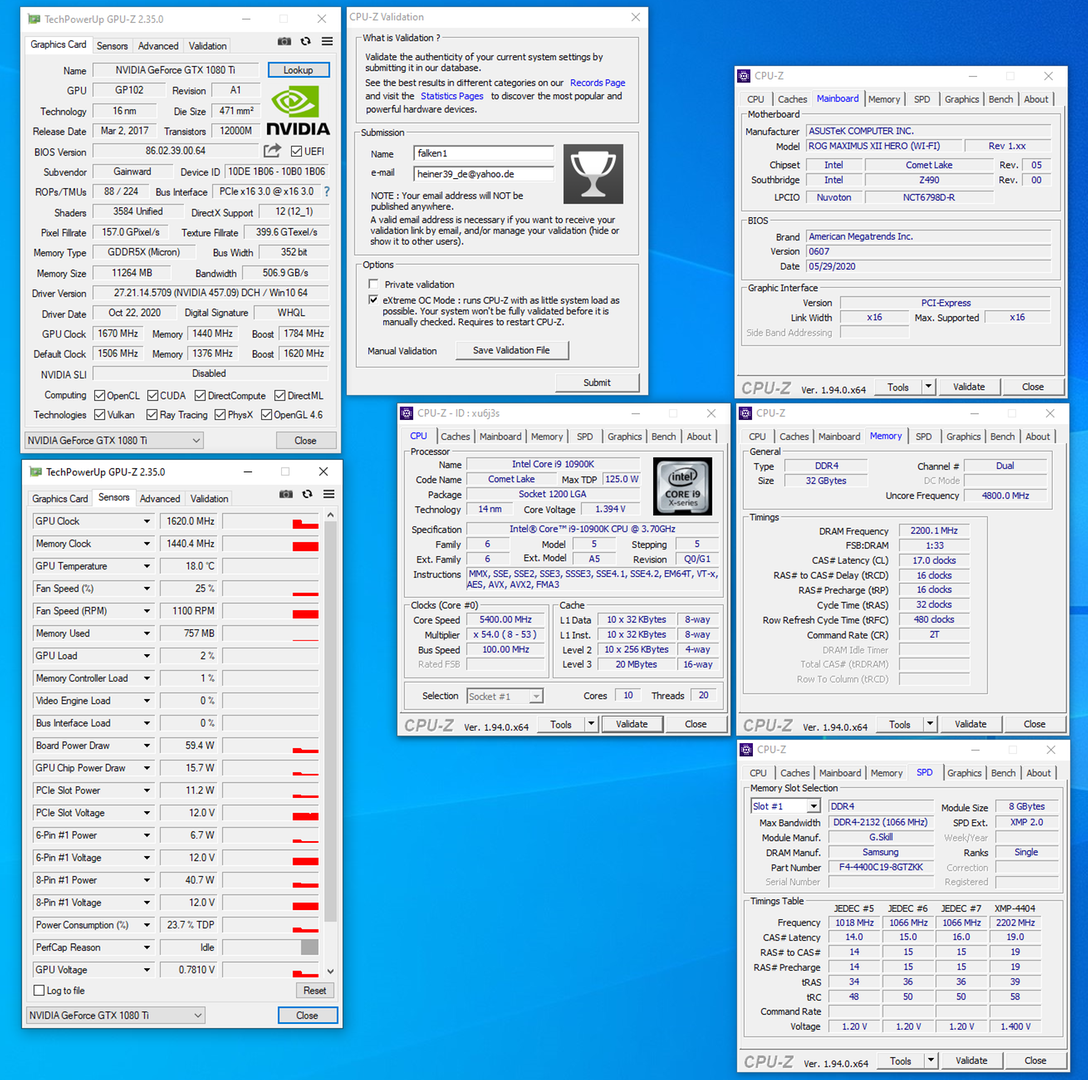
Task: Click the sensors list scrollbar thumb
Action: 330,722
